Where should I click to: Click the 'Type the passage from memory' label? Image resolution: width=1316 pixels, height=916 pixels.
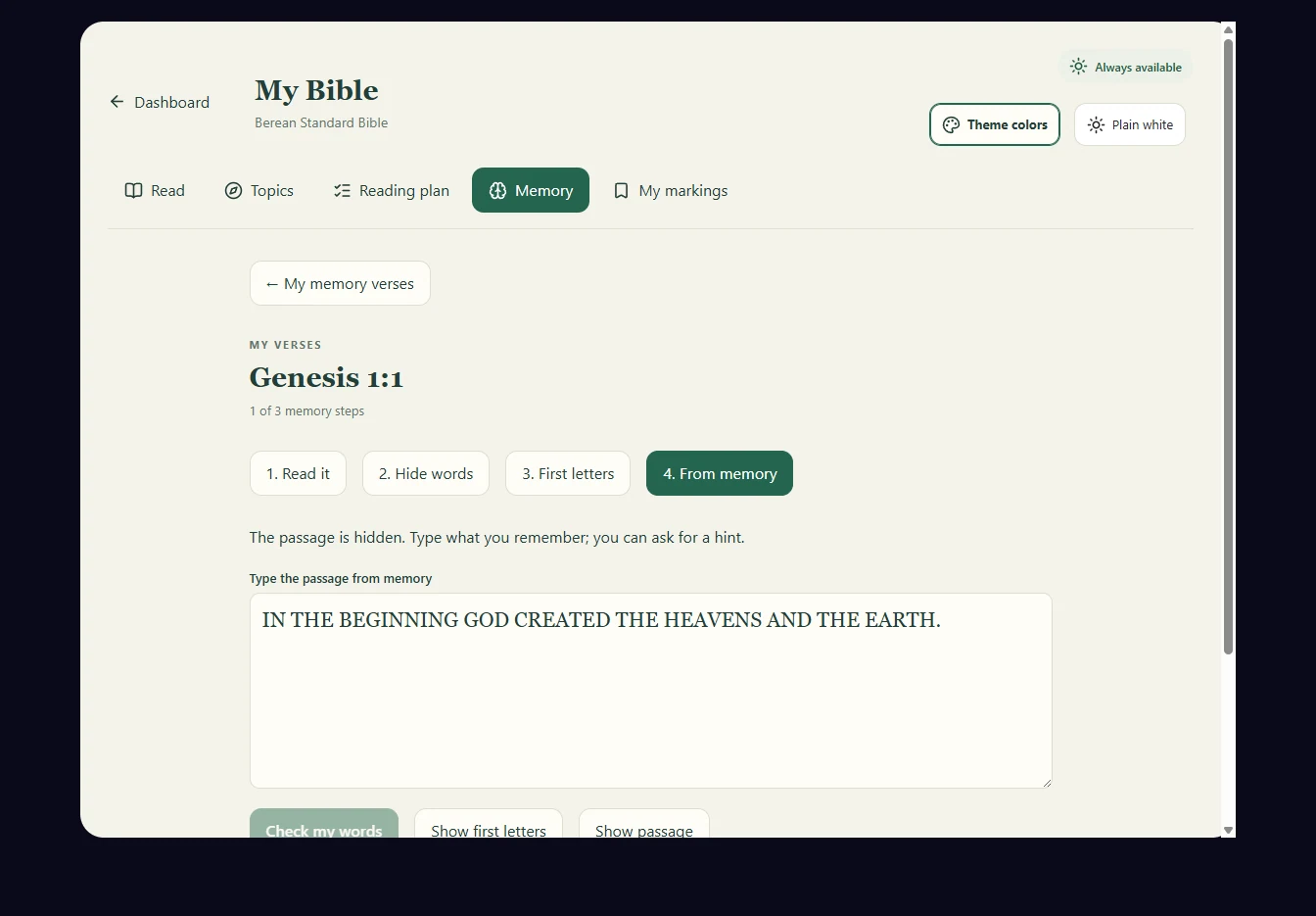point(341,578)
